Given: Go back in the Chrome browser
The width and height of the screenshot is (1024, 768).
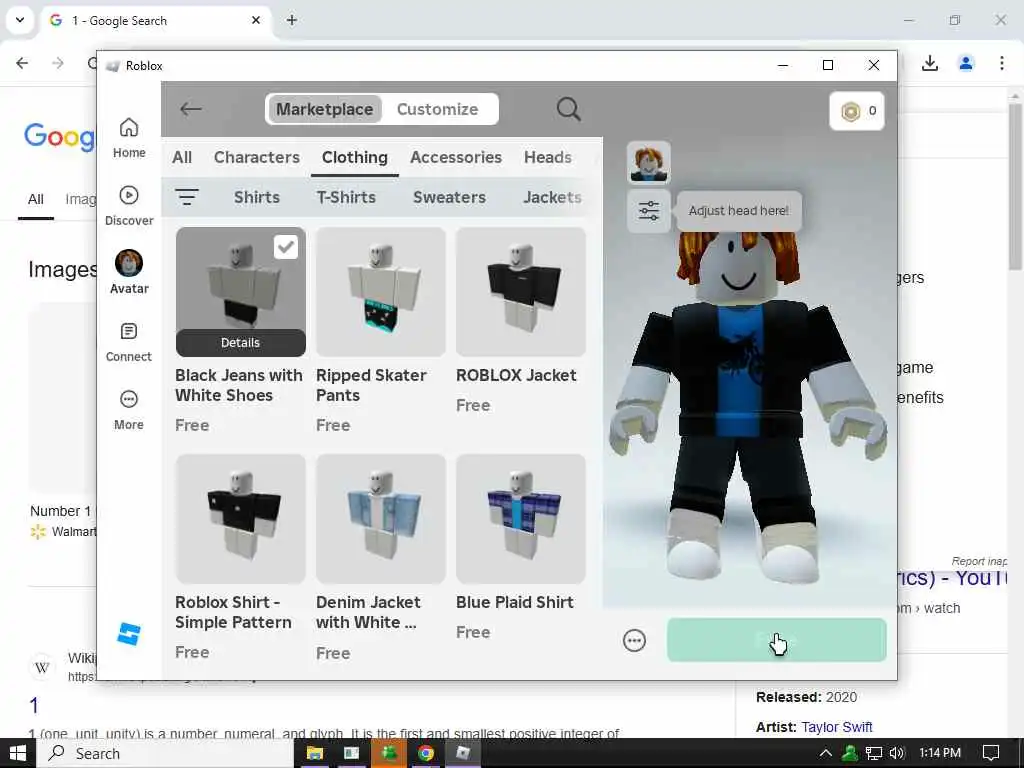Looking at the screenshot, I should point(22,63).
